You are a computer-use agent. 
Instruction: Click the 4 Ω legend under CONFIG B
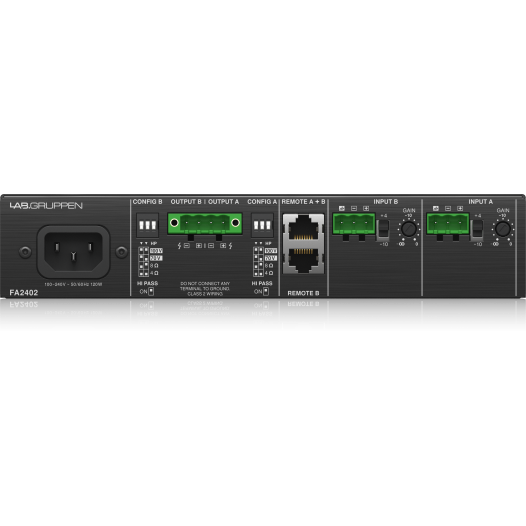click(x=154, y=273)
